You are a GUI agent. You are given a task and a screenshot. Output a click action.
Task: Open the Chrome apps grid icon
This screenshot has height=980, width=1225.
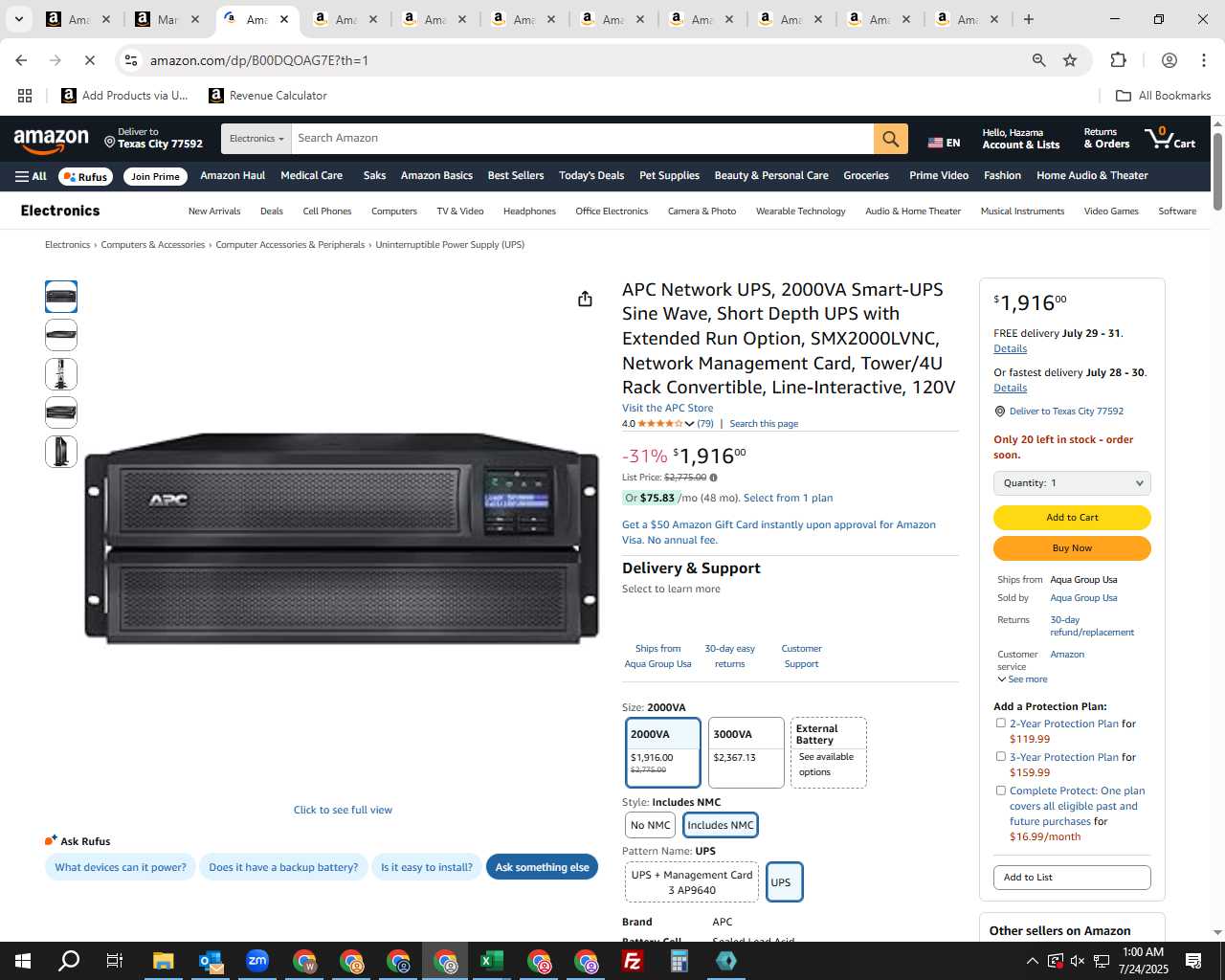pos(25,96)
